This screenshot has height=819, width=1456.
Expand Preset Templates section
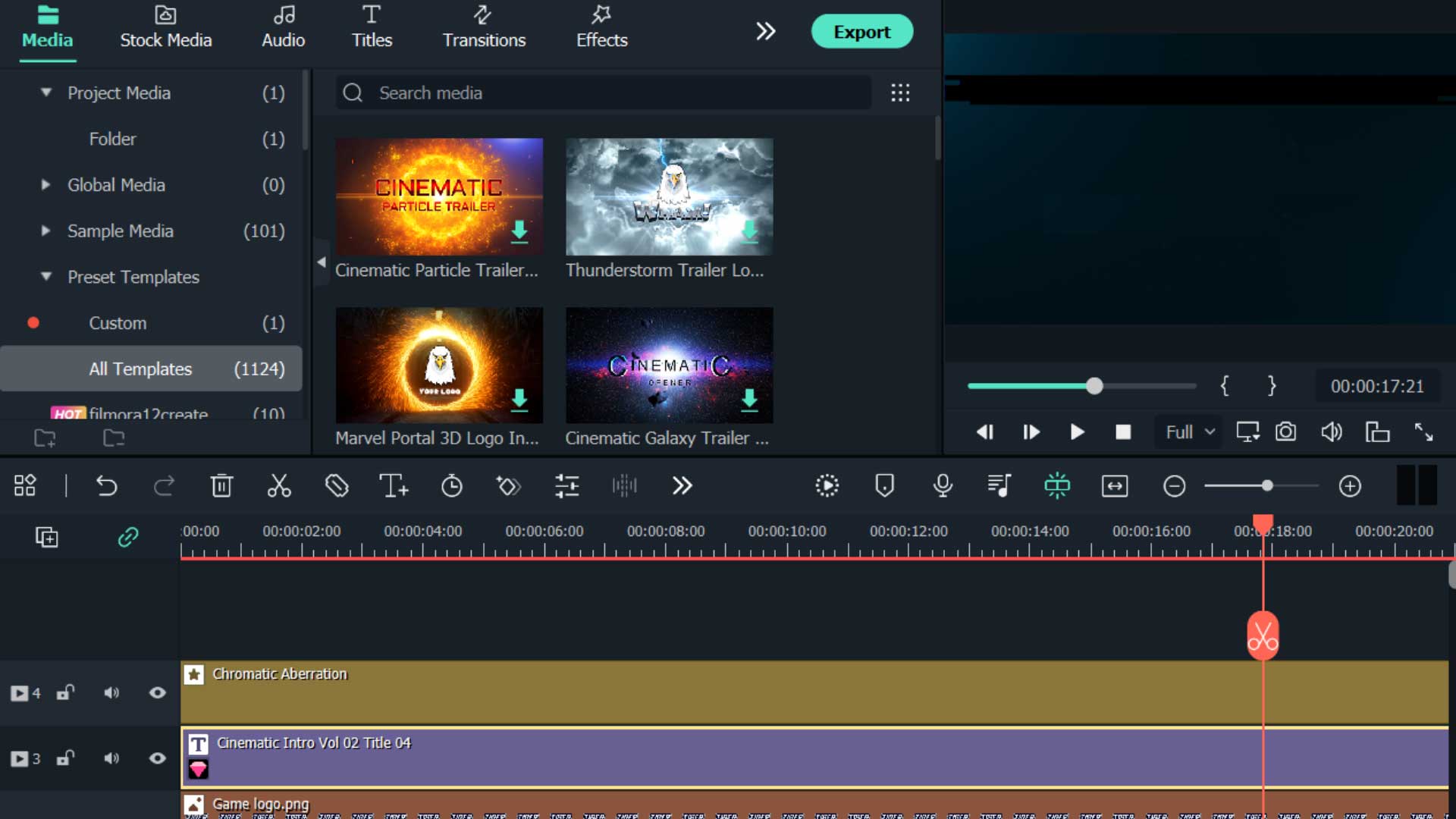pos(47,277)
